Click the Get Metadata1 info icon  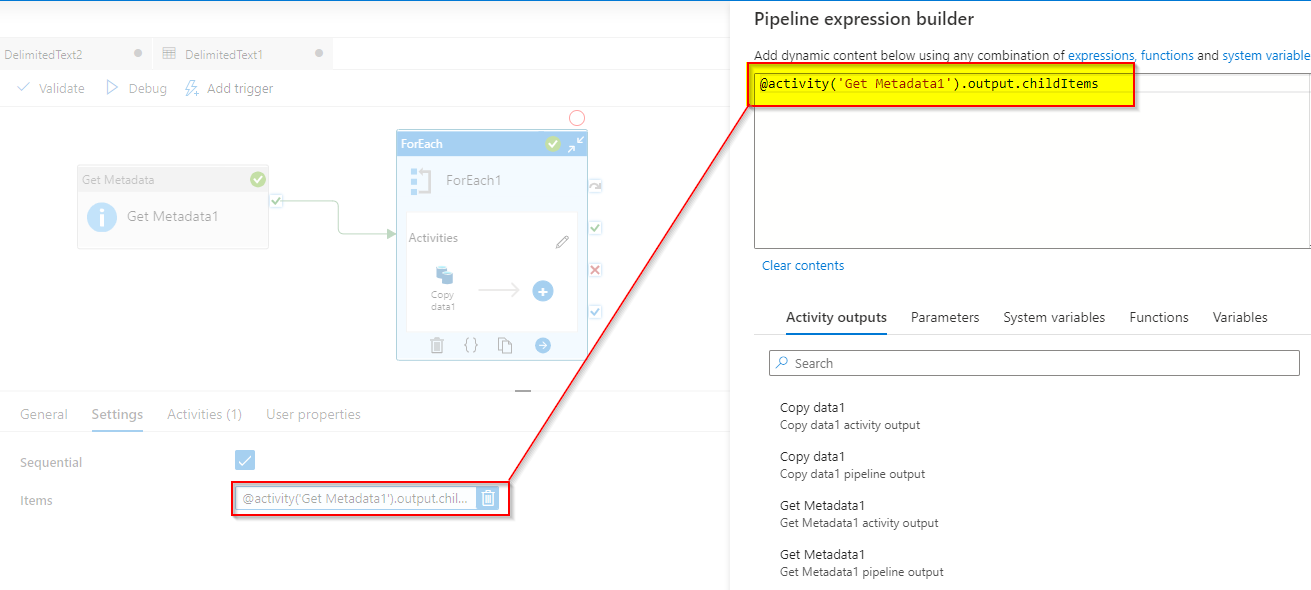pos(102,217)
